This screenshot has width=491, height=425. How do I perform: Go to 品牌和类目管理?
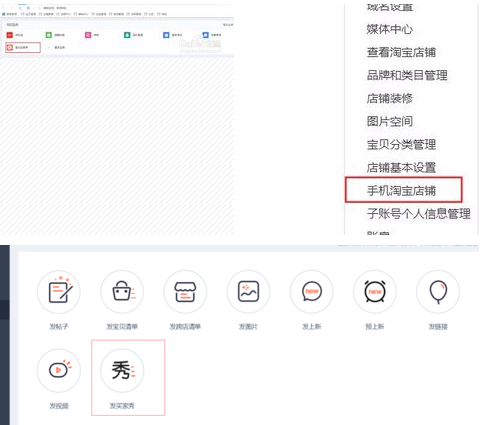click(407, 75)
